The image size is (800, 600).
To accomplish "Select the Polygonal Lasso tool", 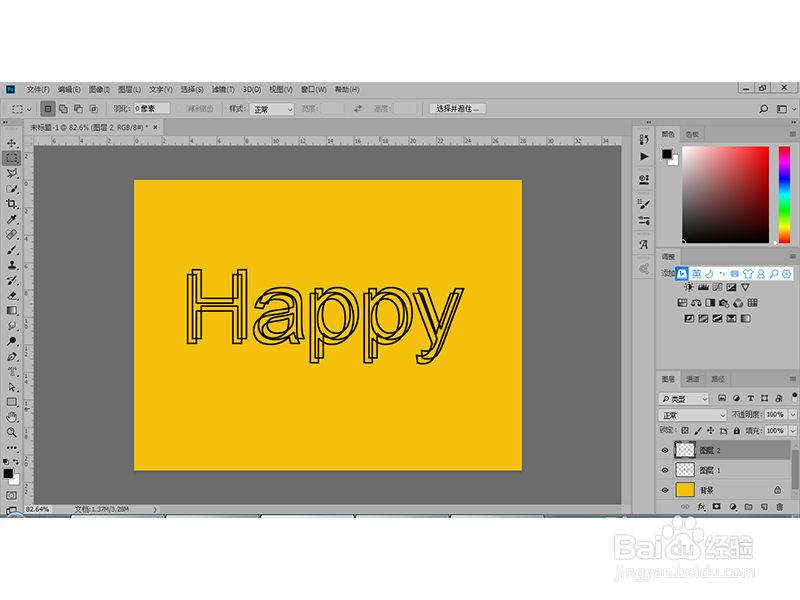I will pos(11,173).
